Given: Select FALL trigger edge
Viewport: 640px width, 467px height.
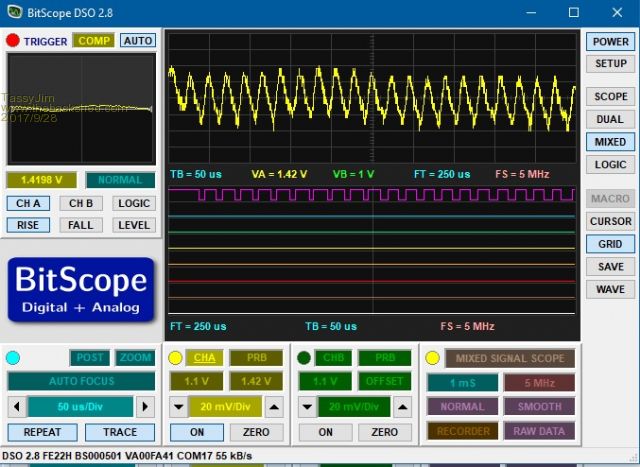Looking at the screenshot, I should pos(81,225).
